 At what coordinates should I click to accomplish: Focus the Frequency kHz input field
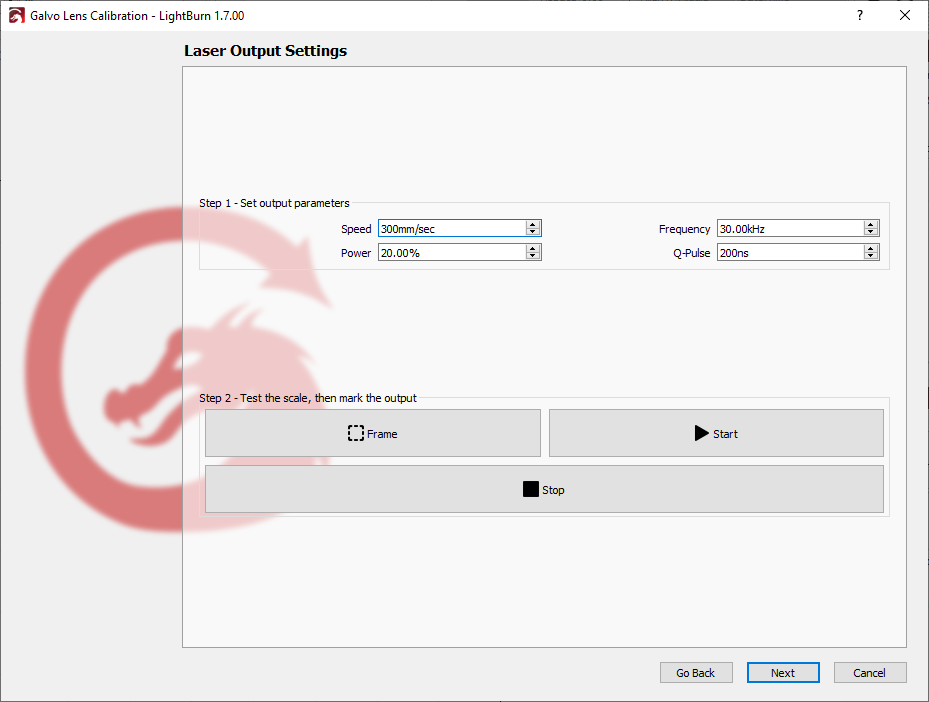[x=789, y=229]
